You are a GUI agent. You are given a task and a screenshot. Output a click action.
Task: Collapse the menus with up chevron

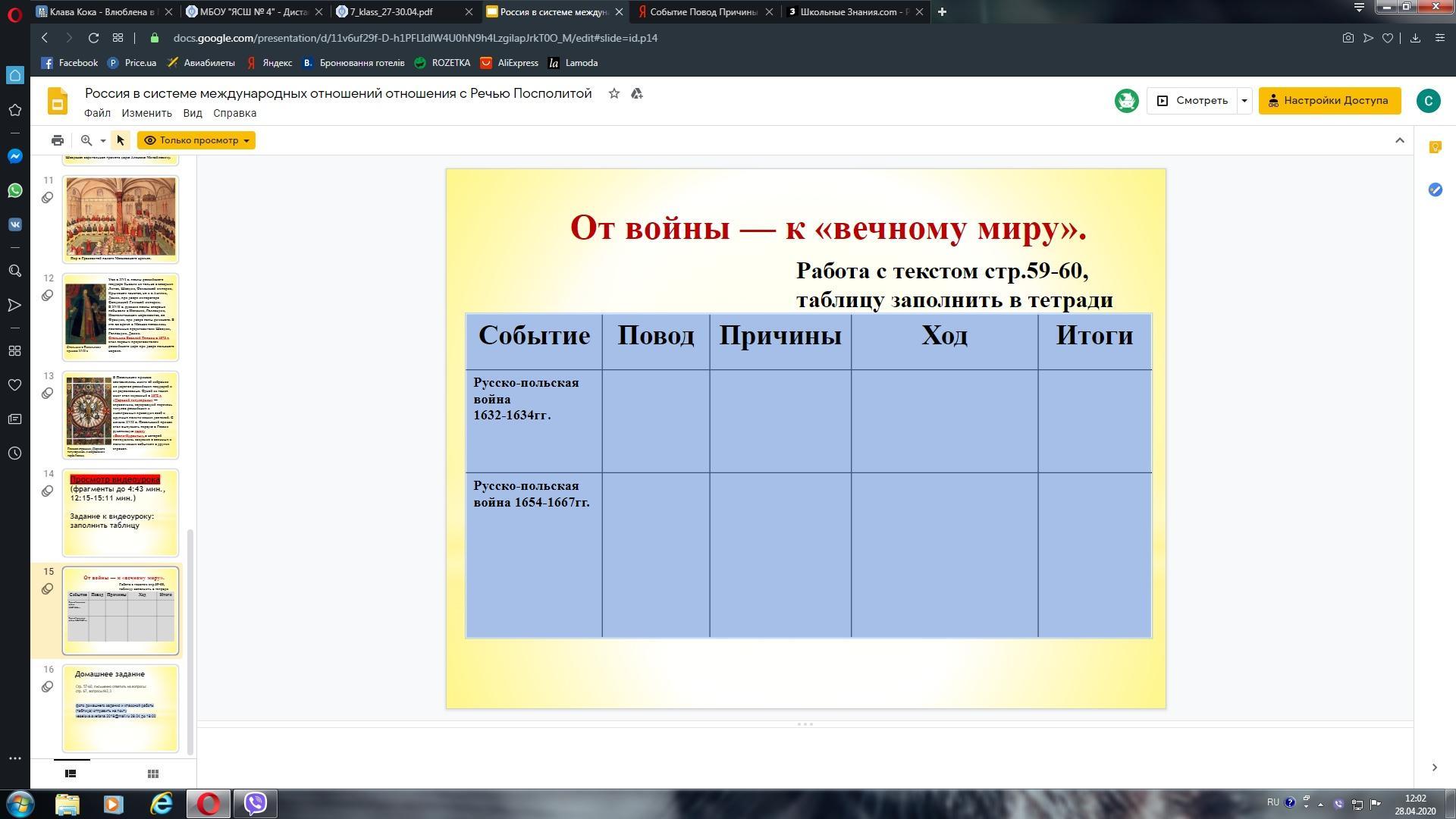click(1400, 140)
